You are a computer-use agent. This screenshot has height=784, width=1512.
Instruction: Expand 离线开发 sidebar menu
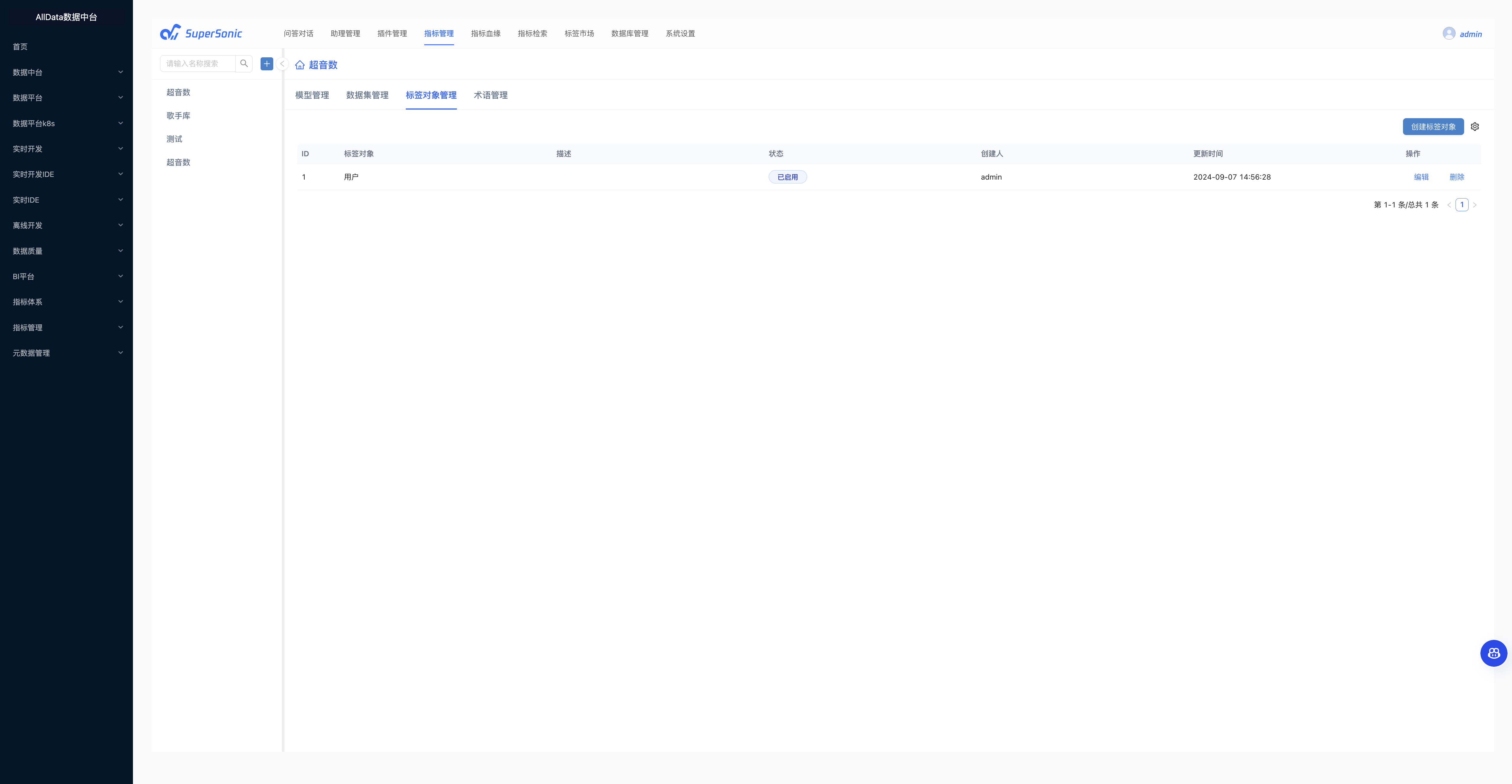coord(66,225)
